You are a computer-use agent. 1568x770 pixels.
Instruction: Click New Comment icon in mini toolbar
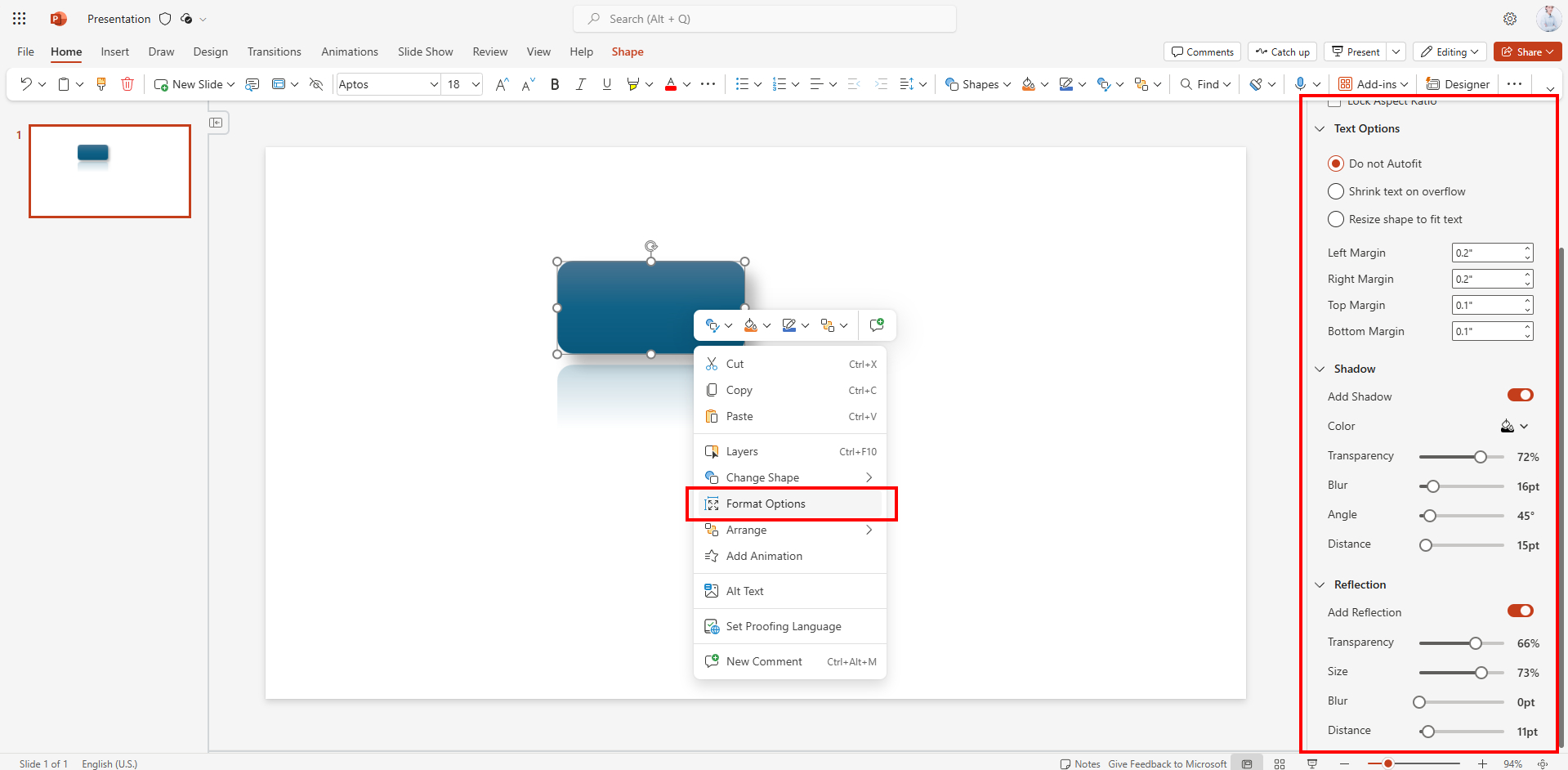[877, 325]
